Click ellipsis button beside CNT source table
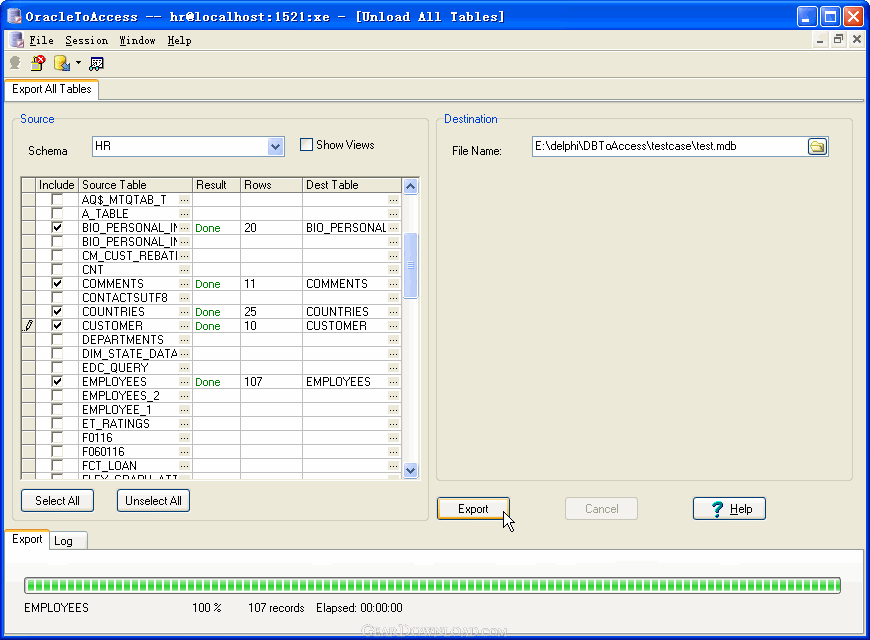The width and height of the screenshot is (870, 640). click(x=184, y=270)
